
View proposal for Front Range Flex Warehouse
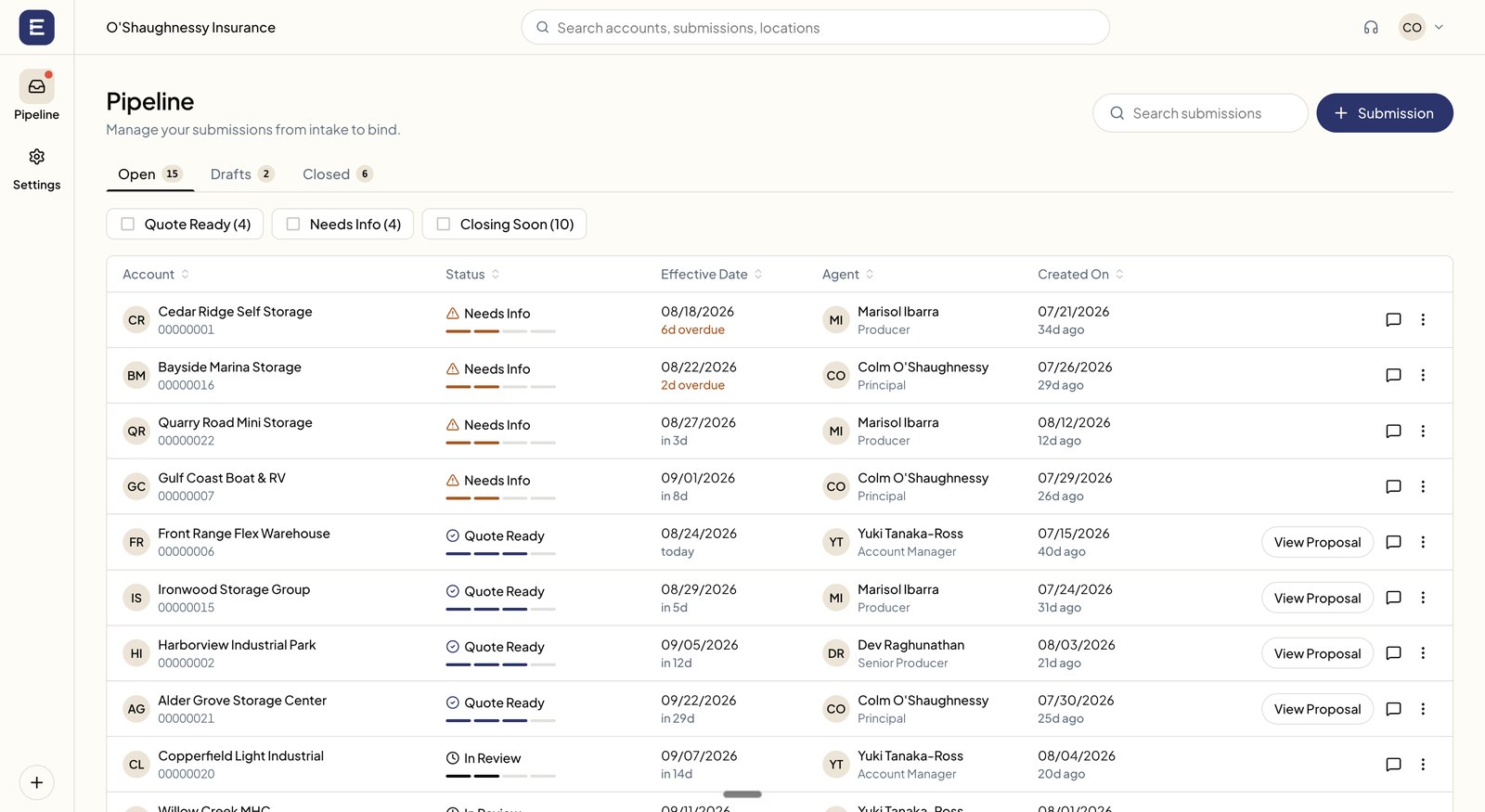pyautogui.click(x=1317, y=543)
